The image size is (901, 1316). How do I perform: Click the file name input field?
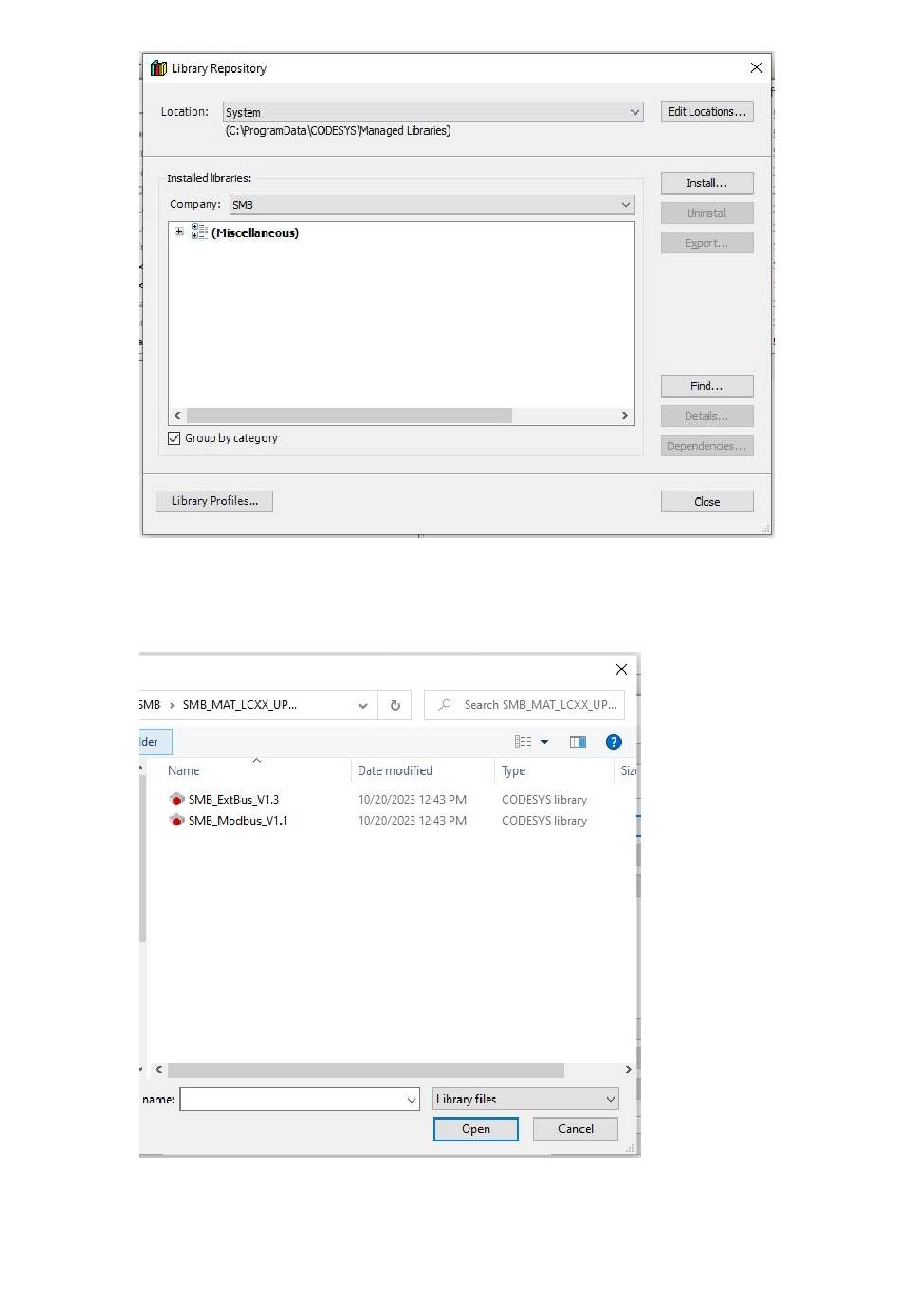(292, 1099)
